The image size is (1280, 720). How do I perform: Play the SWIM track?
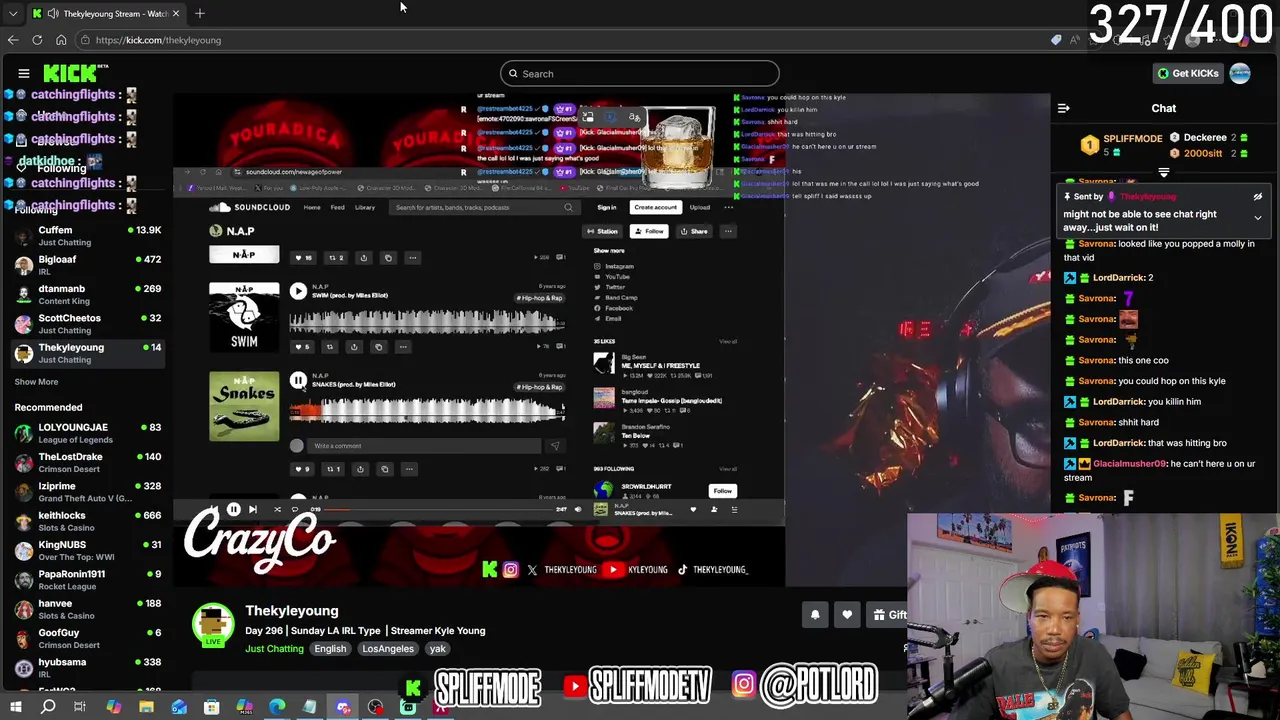[298, 291]
